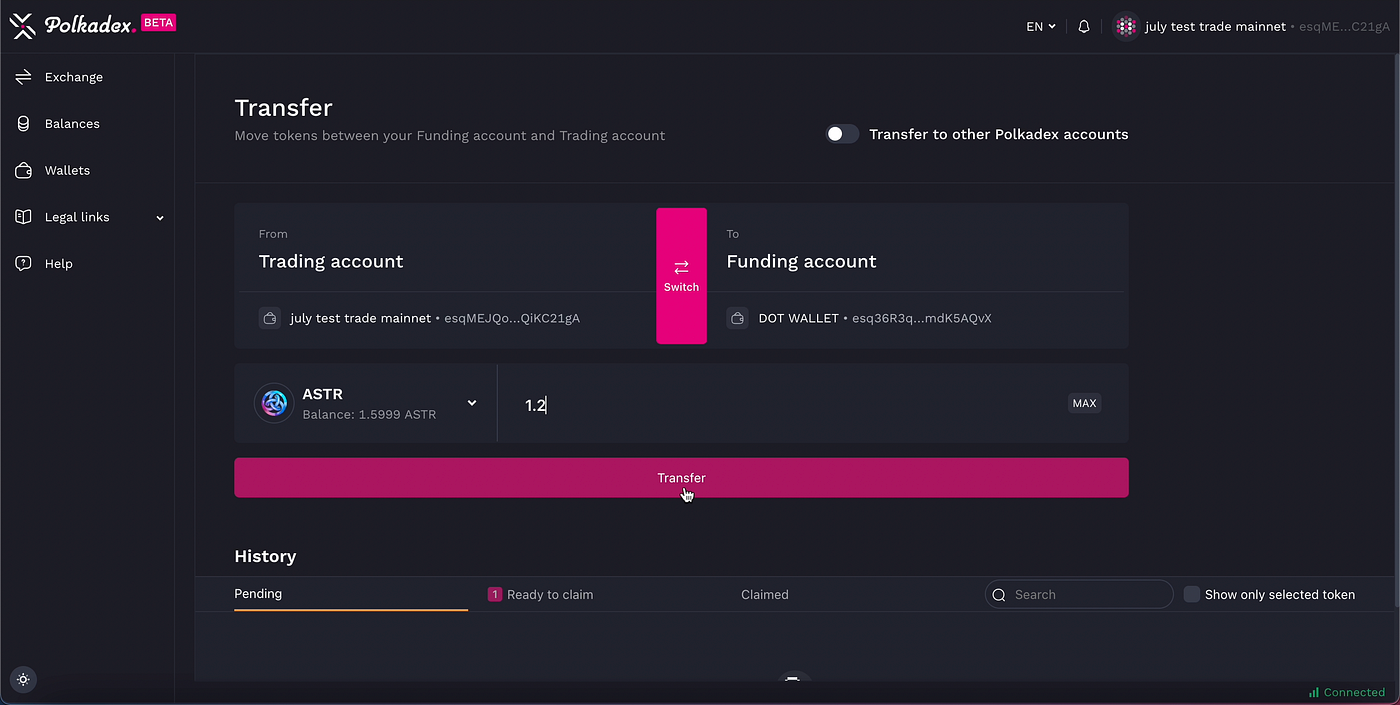Click the Polkadex logo
Screen dimensions: 1400x705
pos(72,26)
